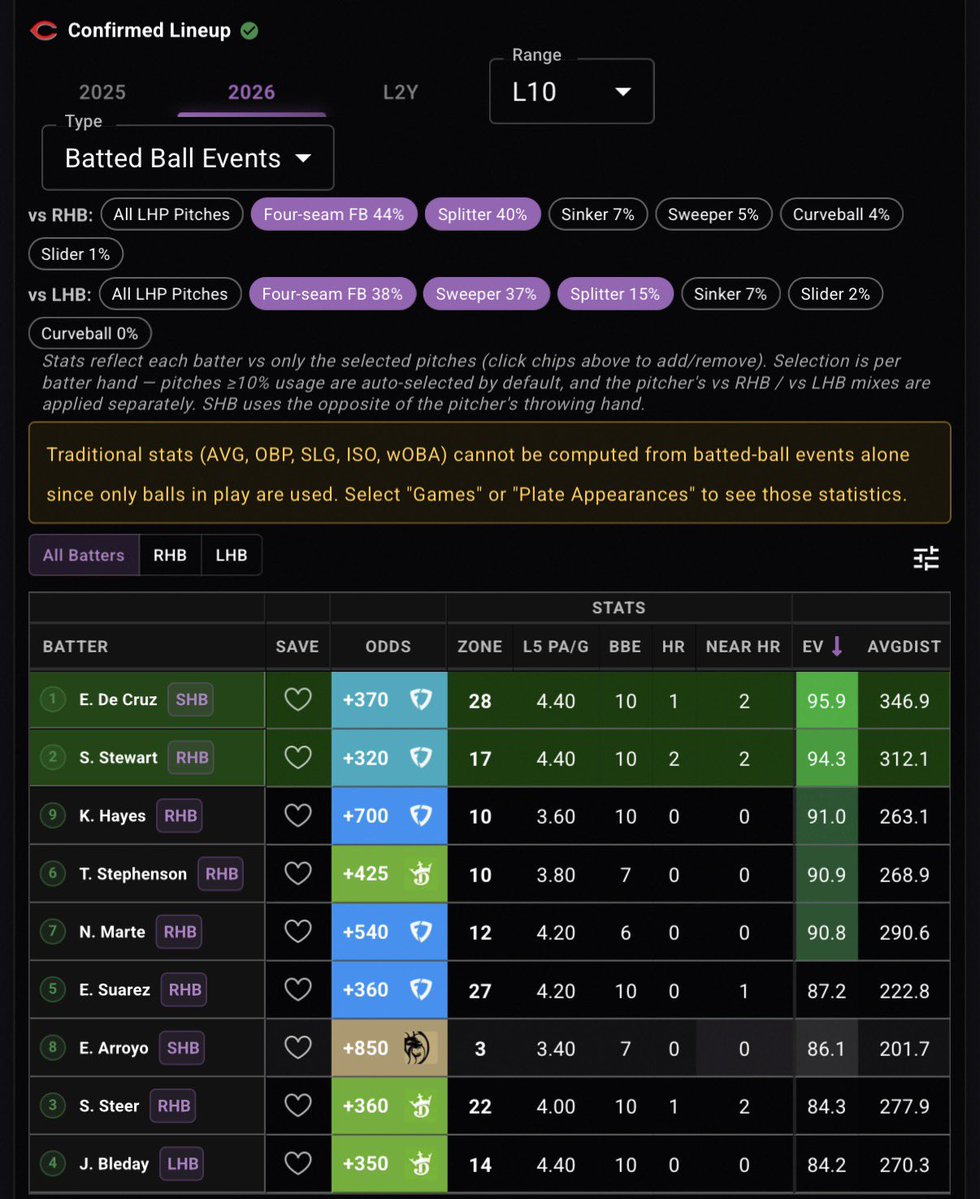980x1199 pixels.
Task: Toggle vs LHB Sinker 7% chip
Action: click(x=730, y=294)
